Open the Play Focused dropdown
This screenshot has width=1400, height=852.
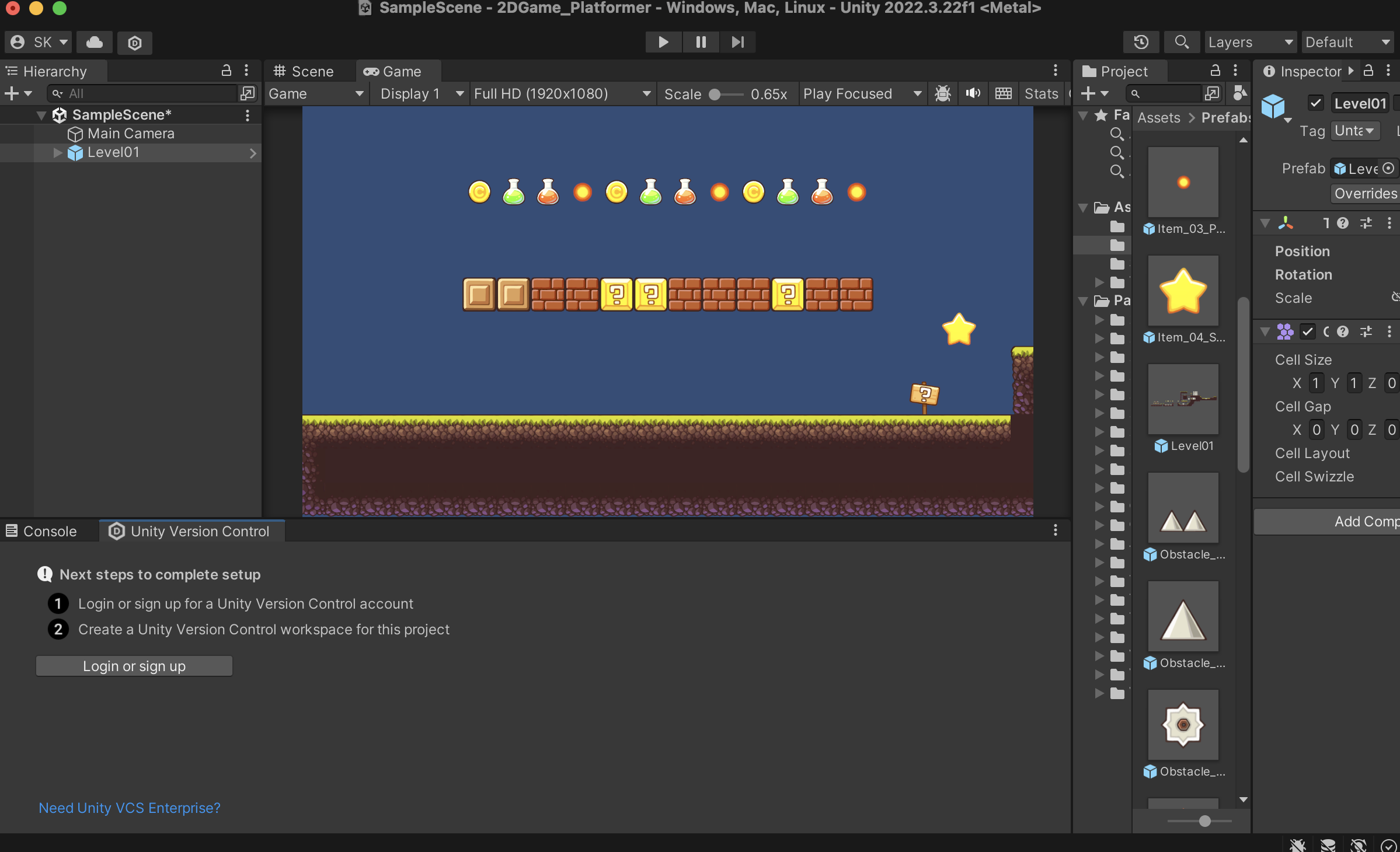pyautogui.click(x=862, y=93)
